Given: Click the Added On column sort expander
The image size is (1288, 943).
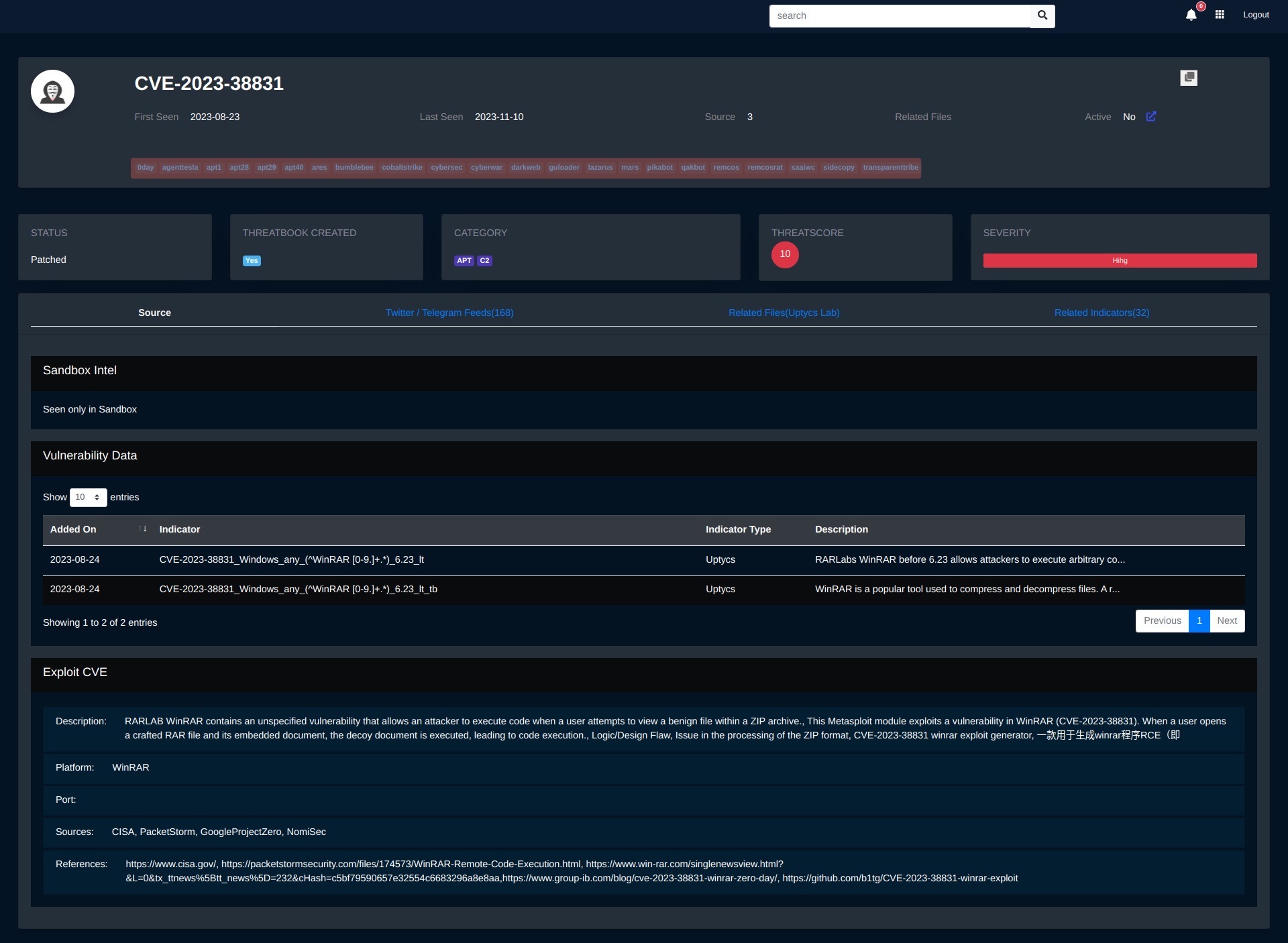Looking at the screenshot, I should tap(142, 529).
